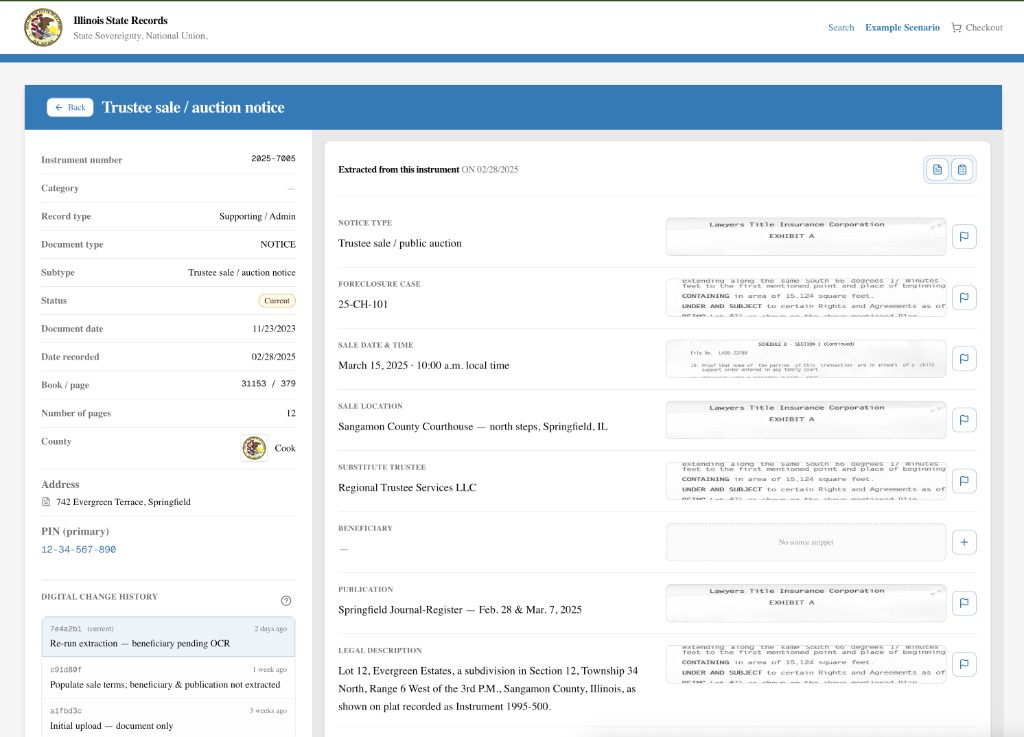Flag the Sale Date & Time field
The width and height of the screenshot is (1024, 737).
tap(964, 359)
